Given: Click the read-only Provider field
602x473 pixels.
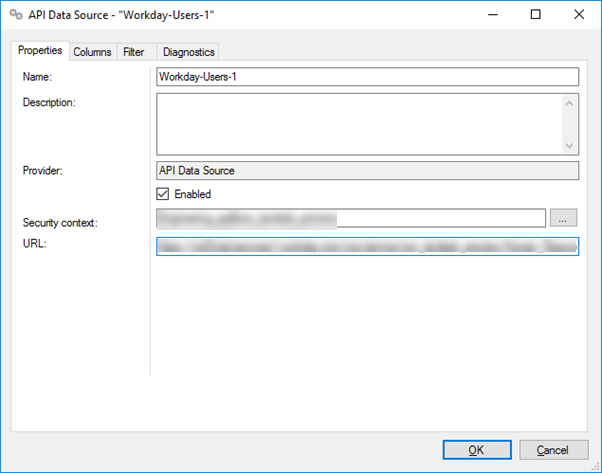Looking at the screenshot, I should 367,170.
